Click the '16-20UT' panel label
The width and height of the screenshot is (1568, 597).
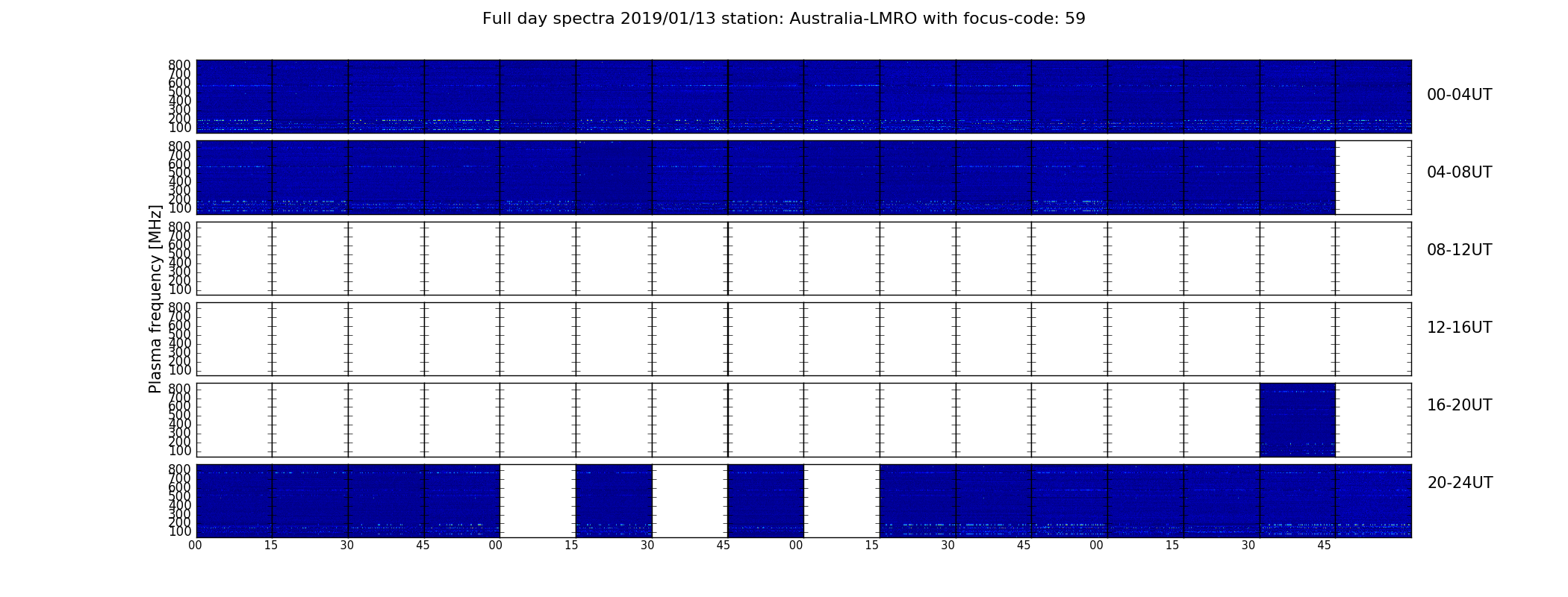click(x=1459, y=405)
